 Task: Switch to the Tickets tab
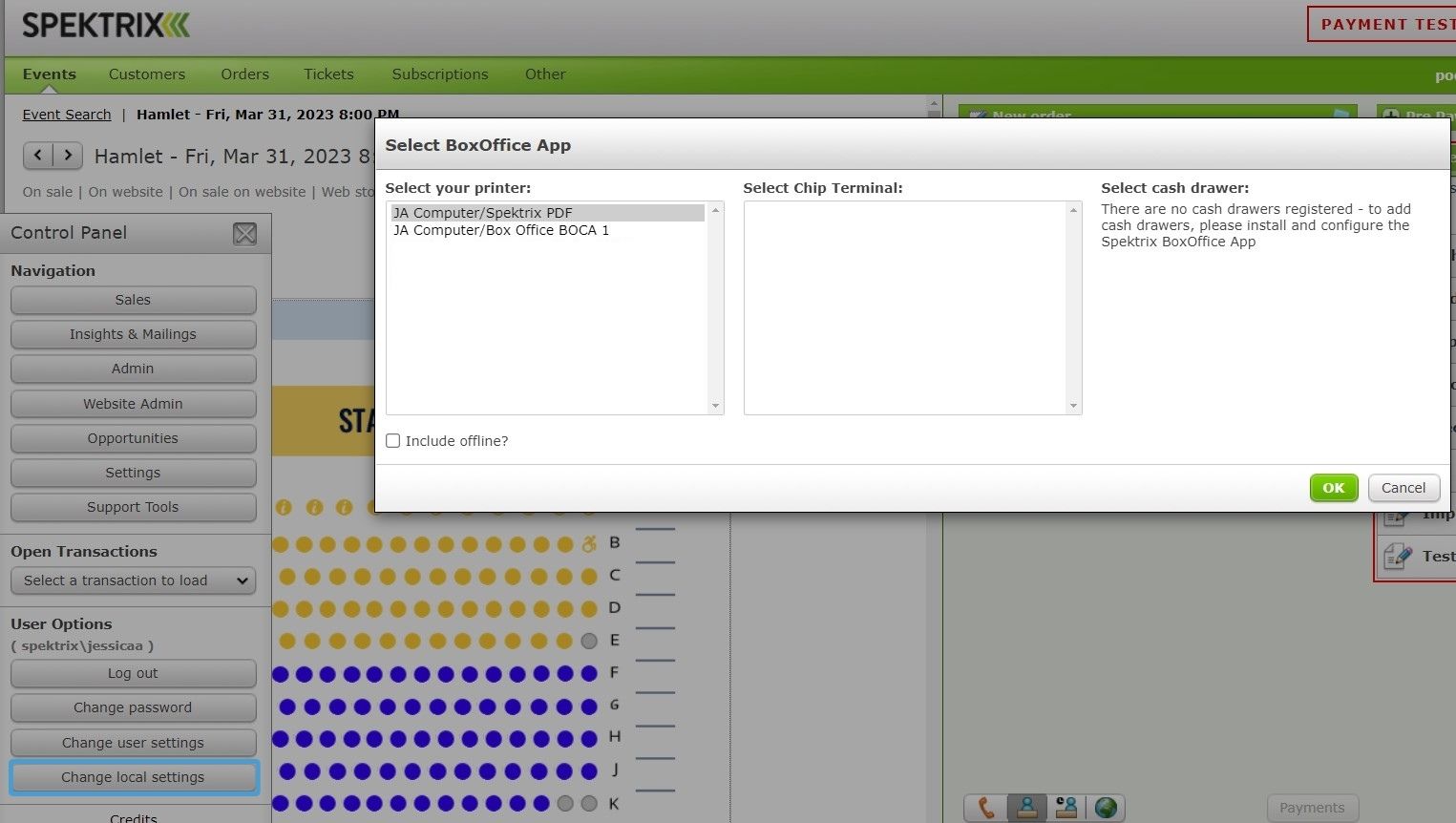point(329,74)
